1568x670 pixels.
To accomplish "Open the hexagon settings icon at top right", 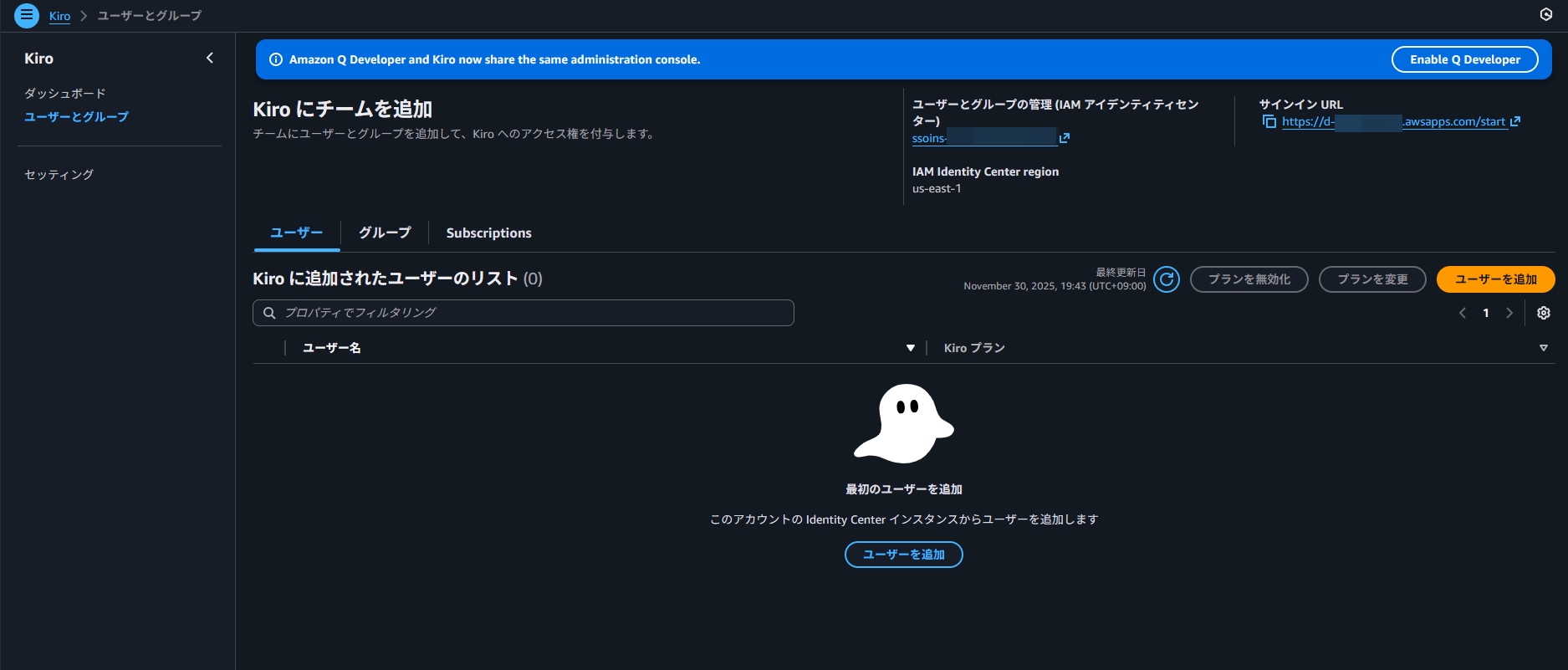I will 1546,14.
